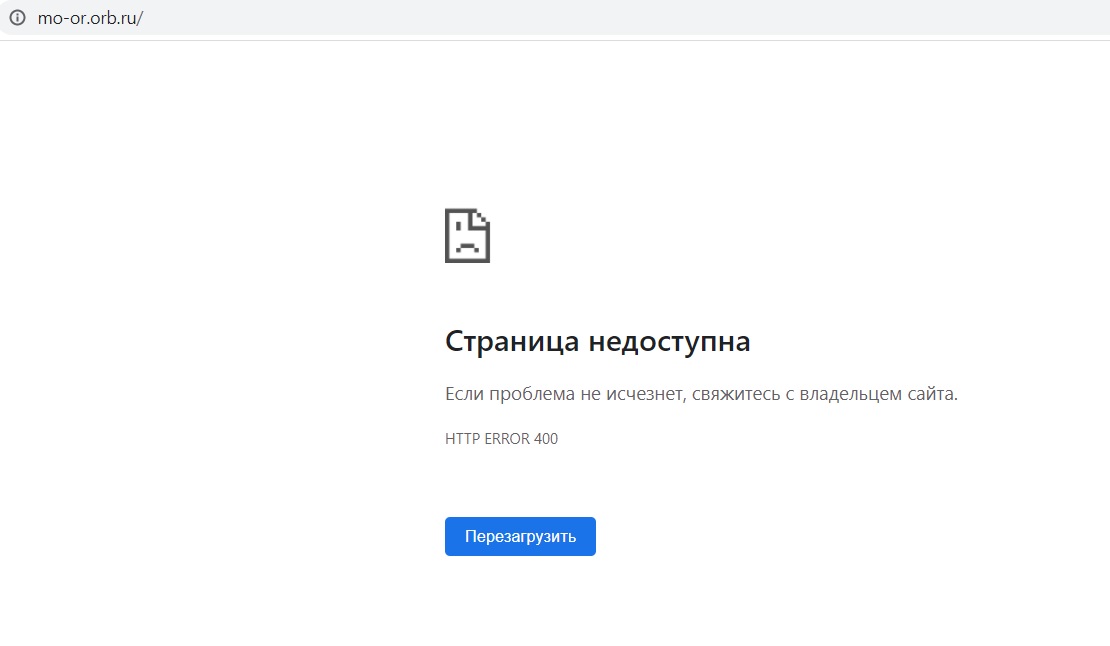This screenshot has width=1110, height=646.
Task: Click the site information icon in address bar
Action: click(x=17, y=18)
